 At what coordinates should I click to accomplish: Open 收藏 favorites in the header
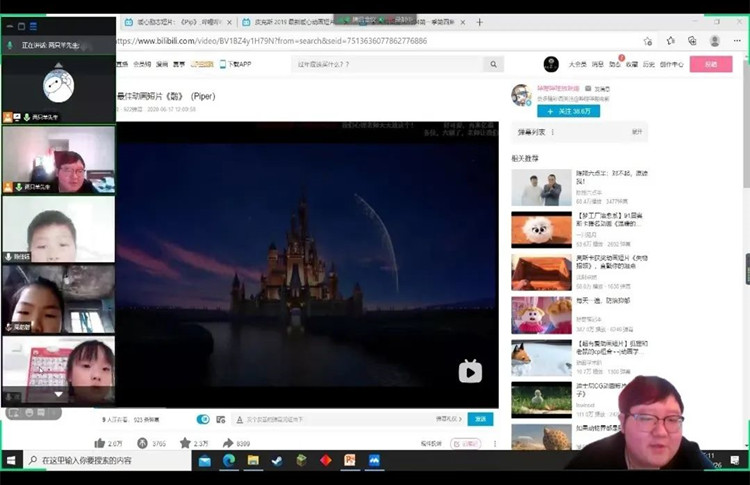[x=632, y=64]
